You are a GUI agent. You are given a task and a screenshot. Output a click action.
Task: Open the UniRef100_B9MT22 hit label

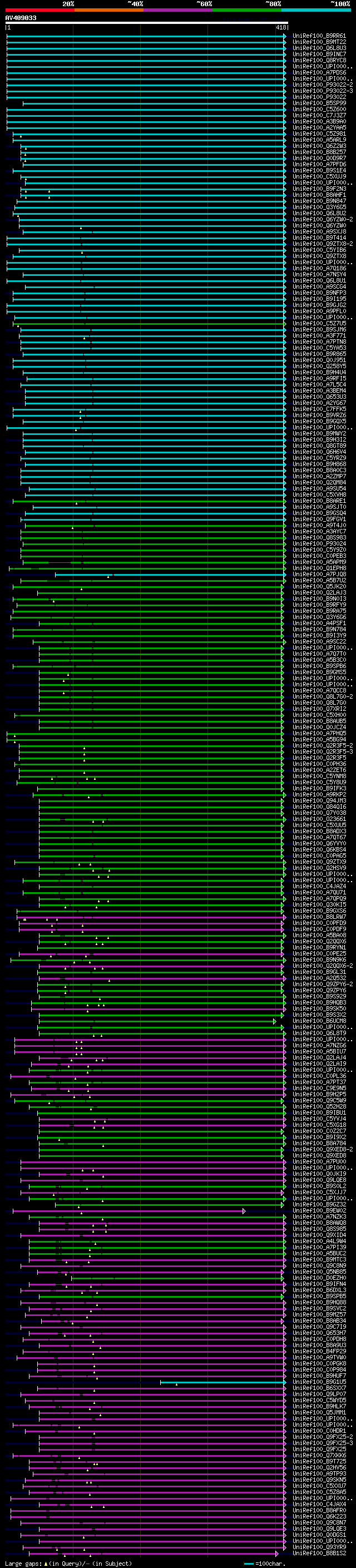[x=319, y=42]
